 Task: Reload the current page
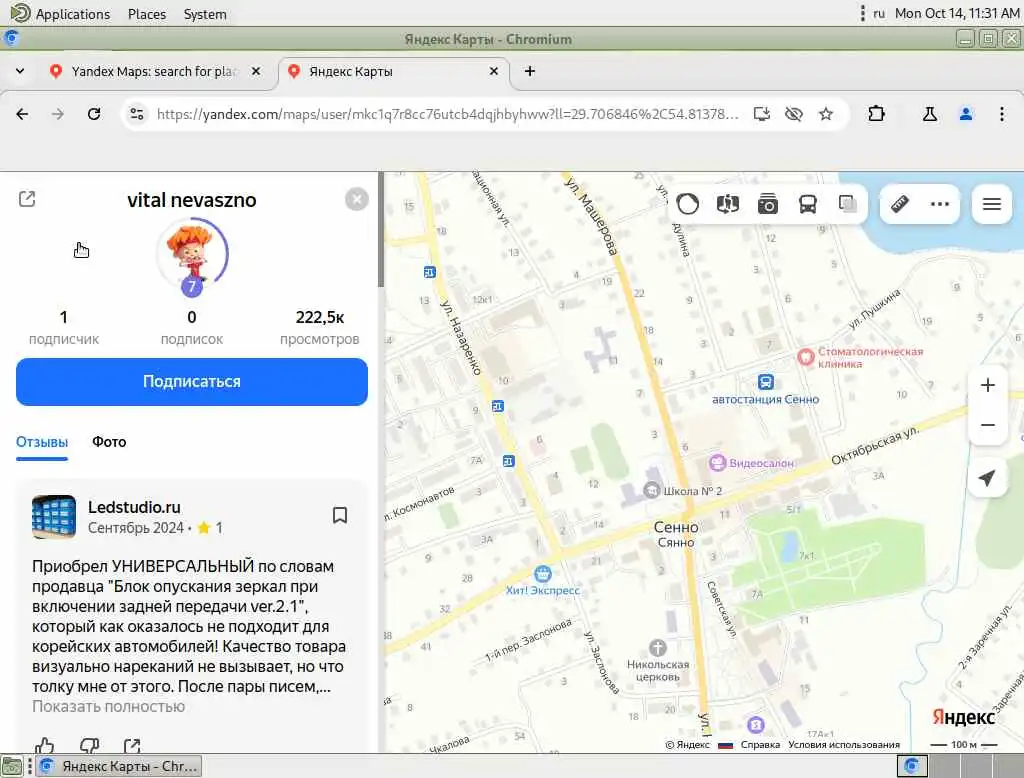pos(94,114)
